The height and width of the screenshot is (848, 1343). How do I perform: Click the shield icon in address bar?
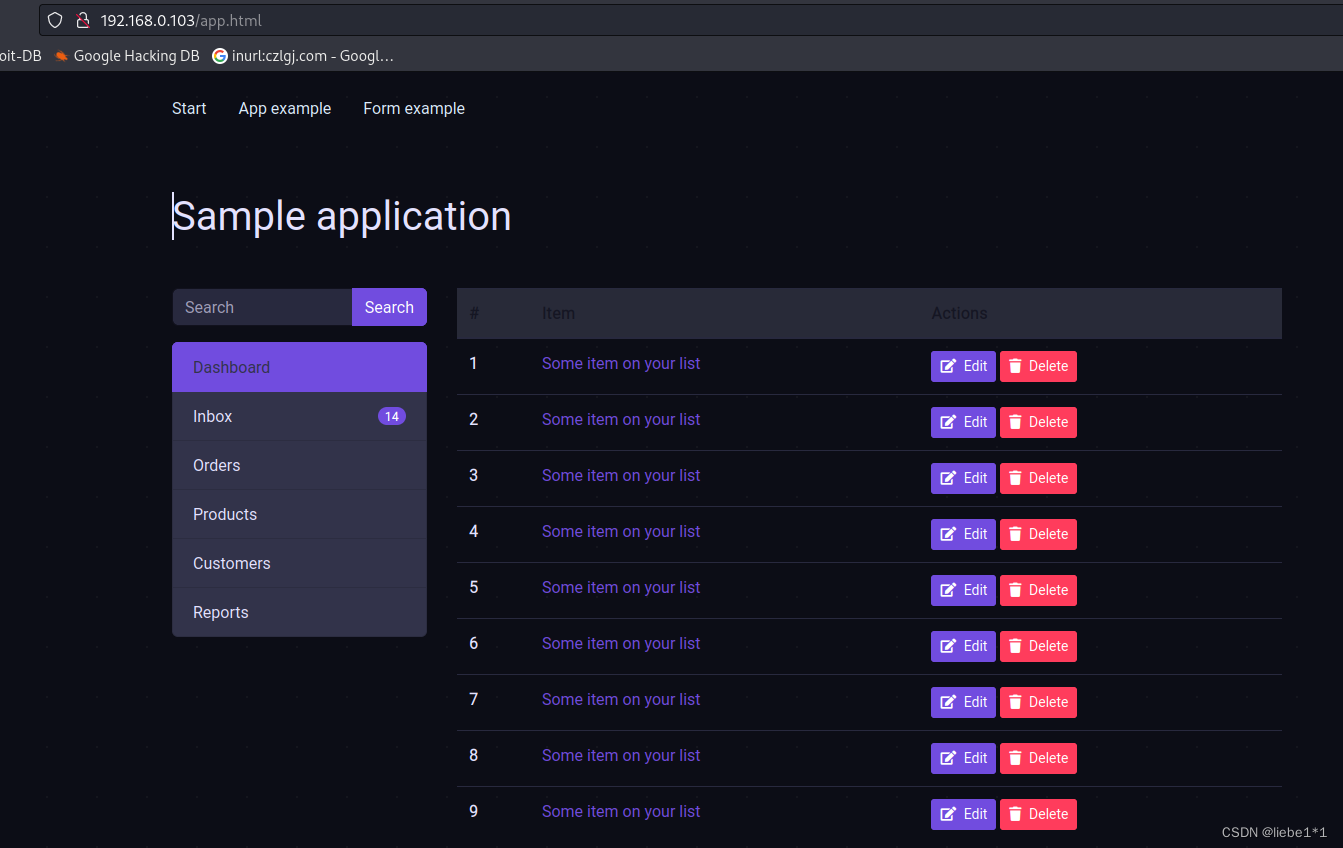[55, 20]
